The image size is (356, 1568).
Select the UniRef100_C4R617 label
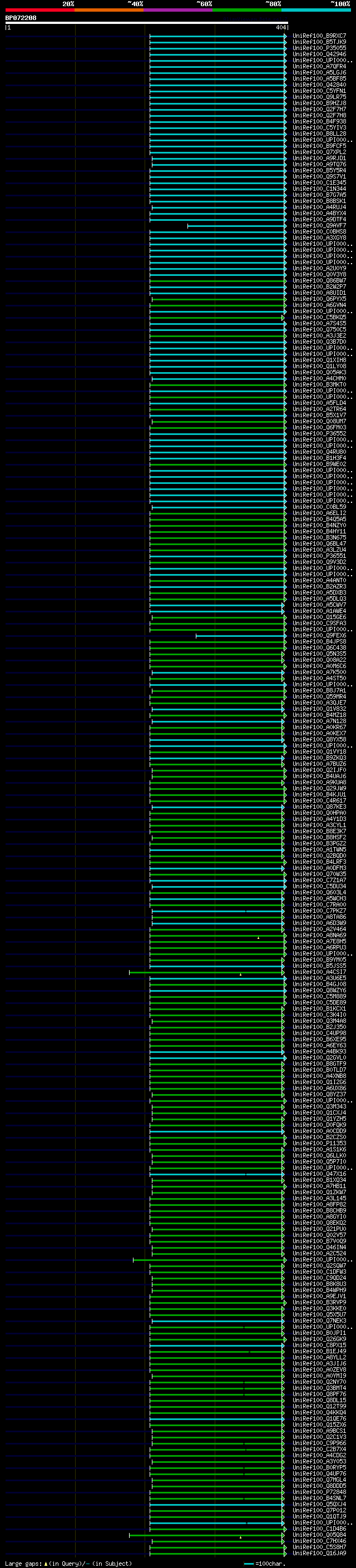click(319, 801)
